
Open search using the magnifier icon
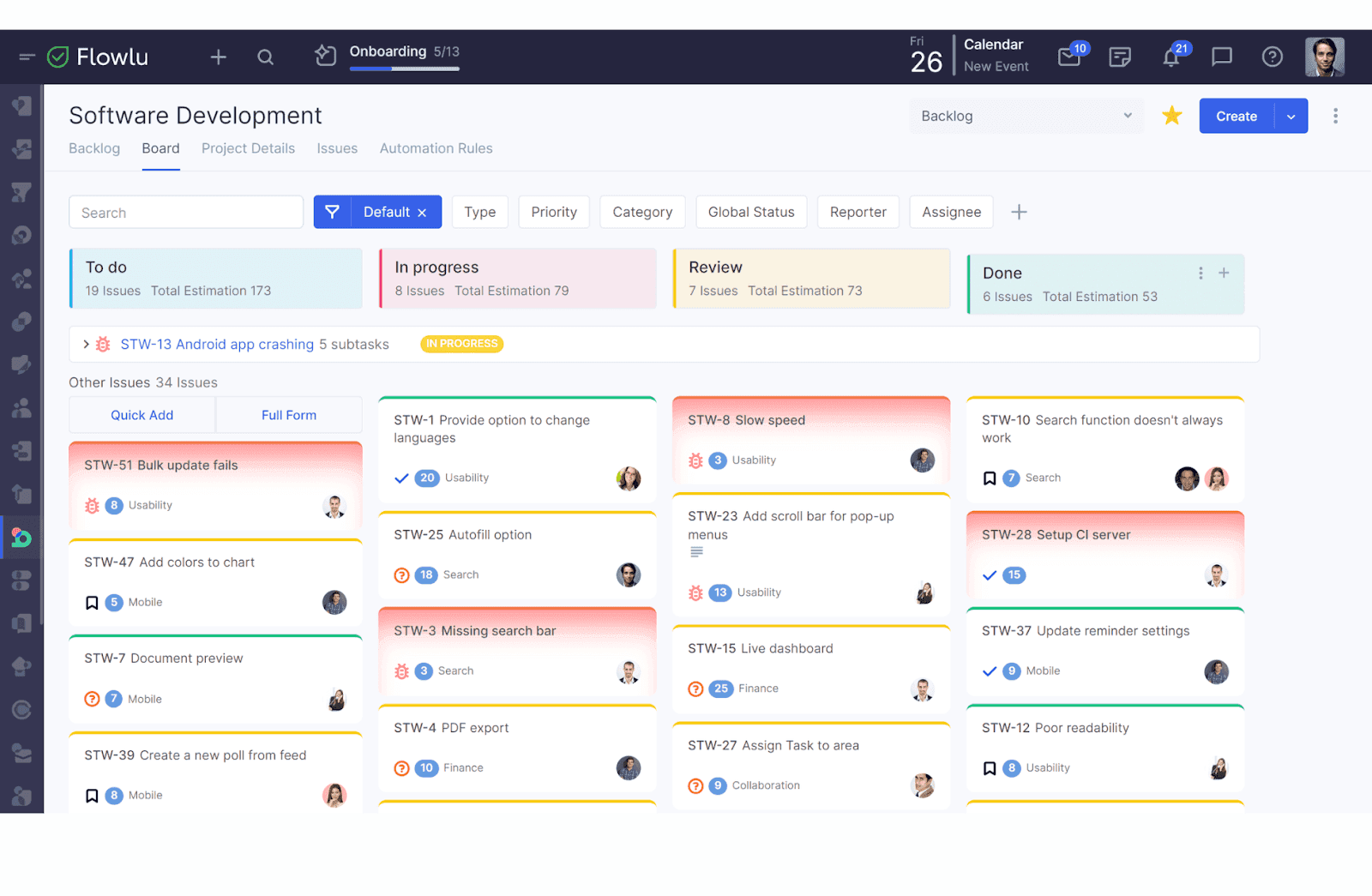point(265,57)
